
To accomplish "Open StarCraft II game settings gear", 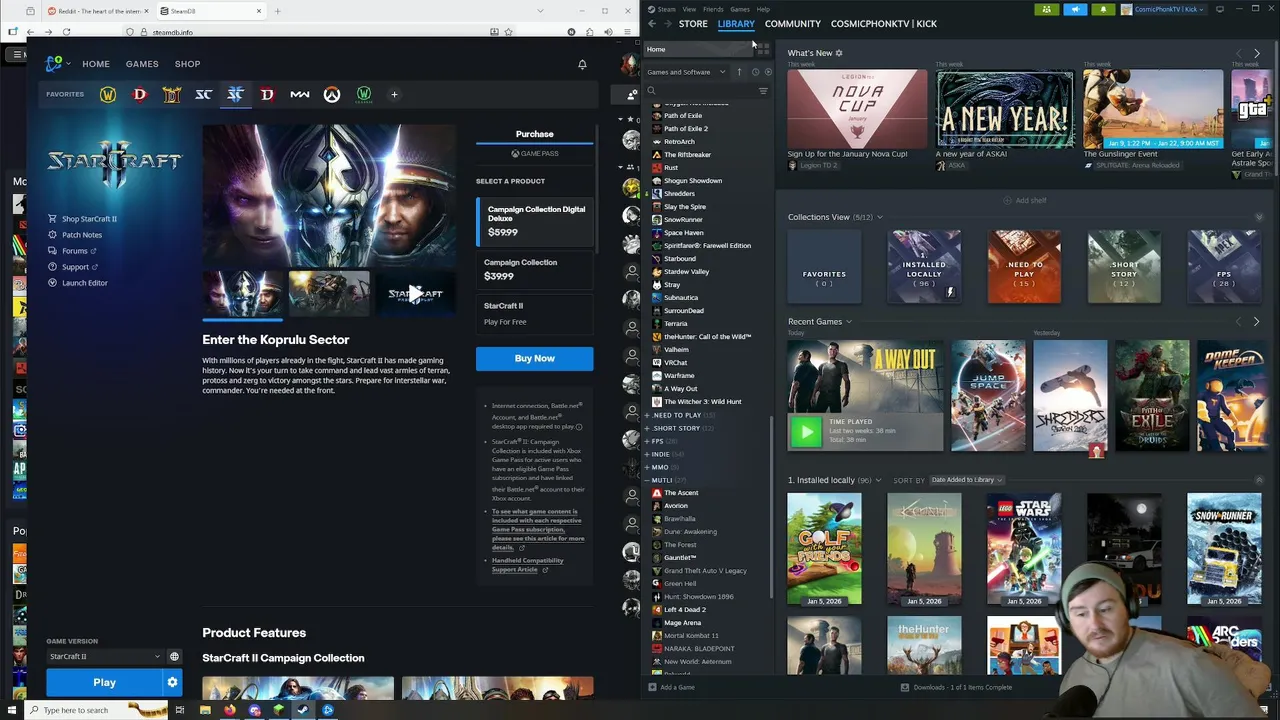I will 172,682.
